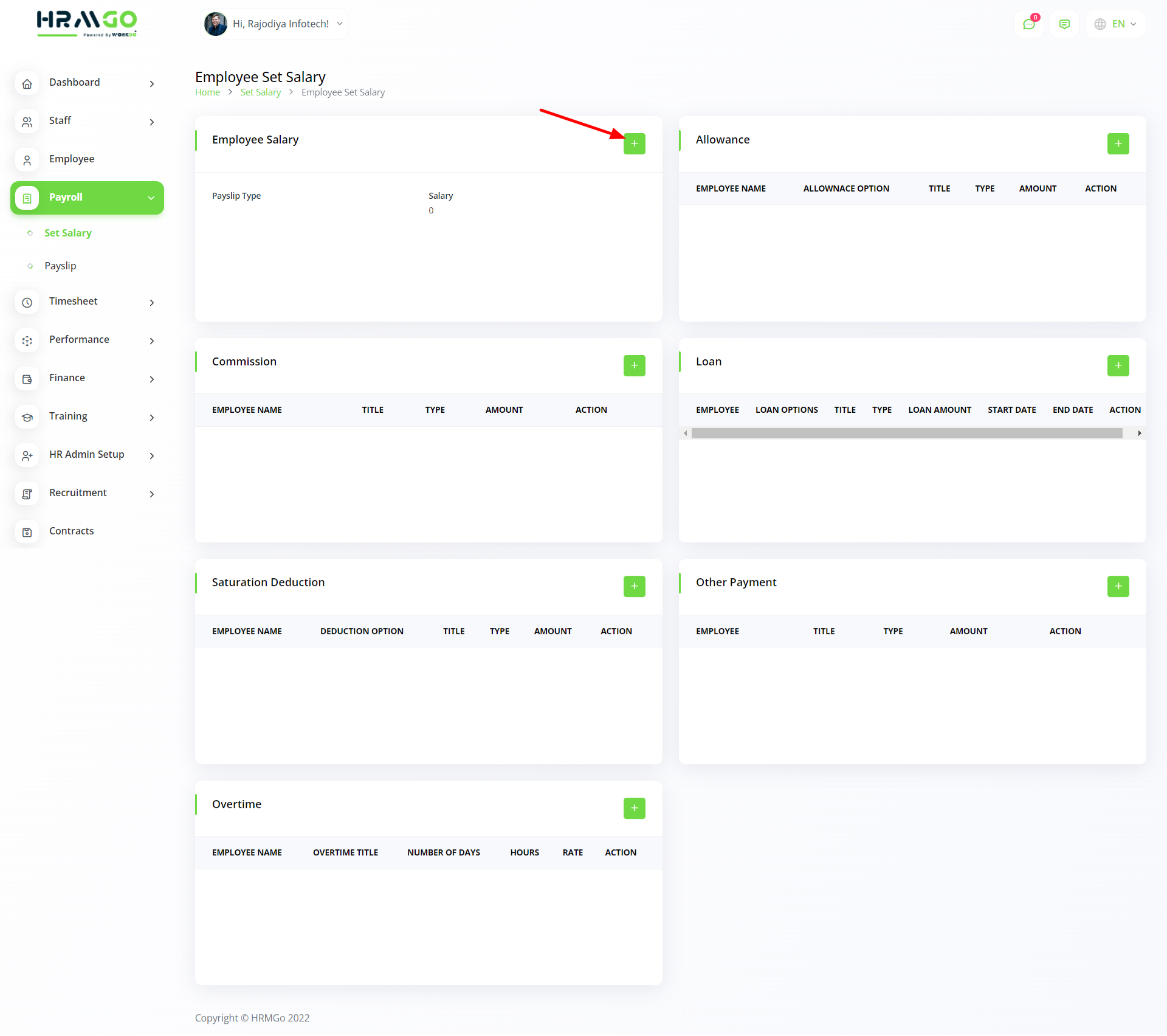Screen dimensions: 1167x1036
Task: Open the messages icon in header
Action: (1064, 24)
